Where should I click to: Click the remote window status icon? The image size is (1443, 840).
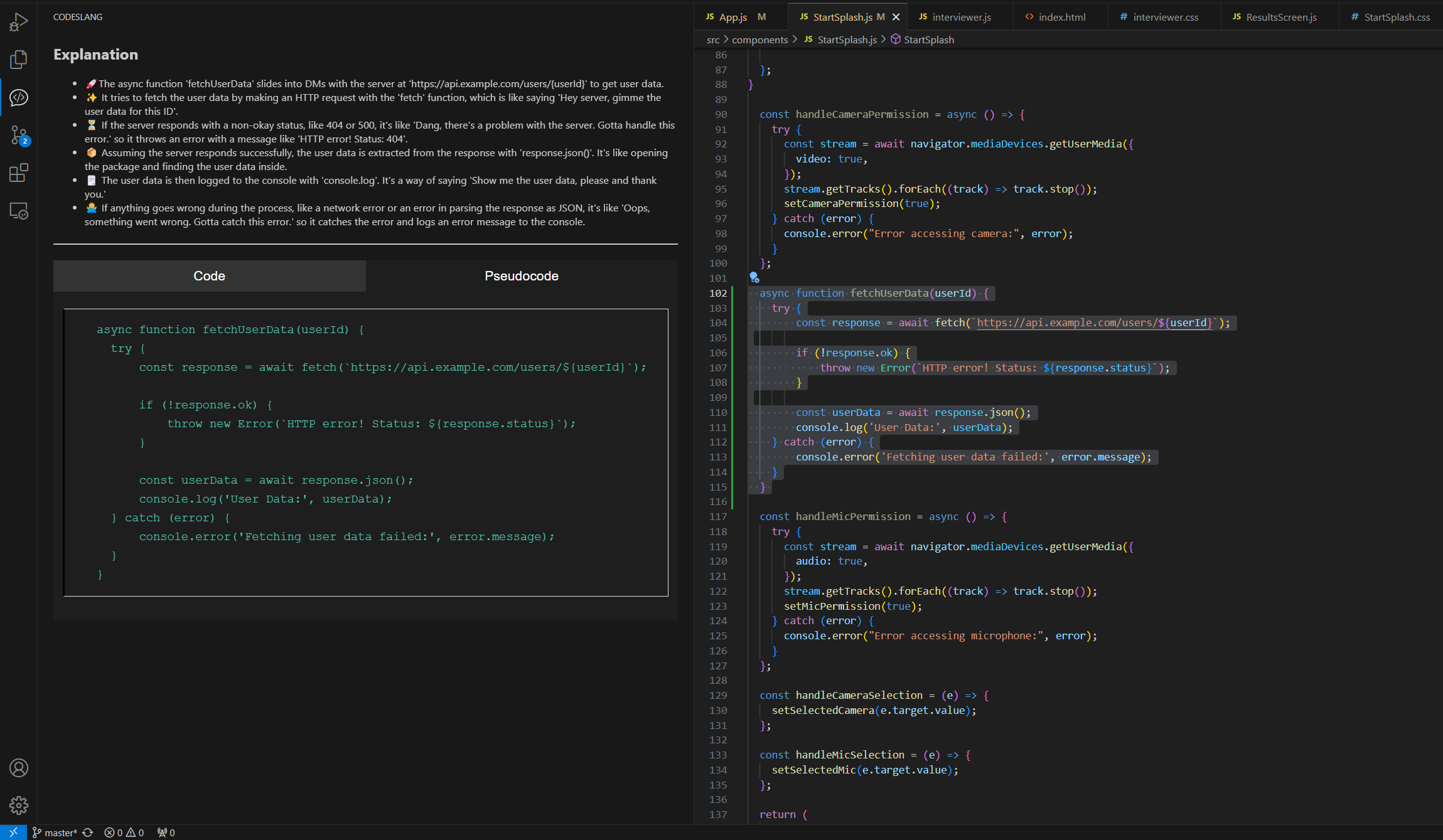[x=13, y=832]
